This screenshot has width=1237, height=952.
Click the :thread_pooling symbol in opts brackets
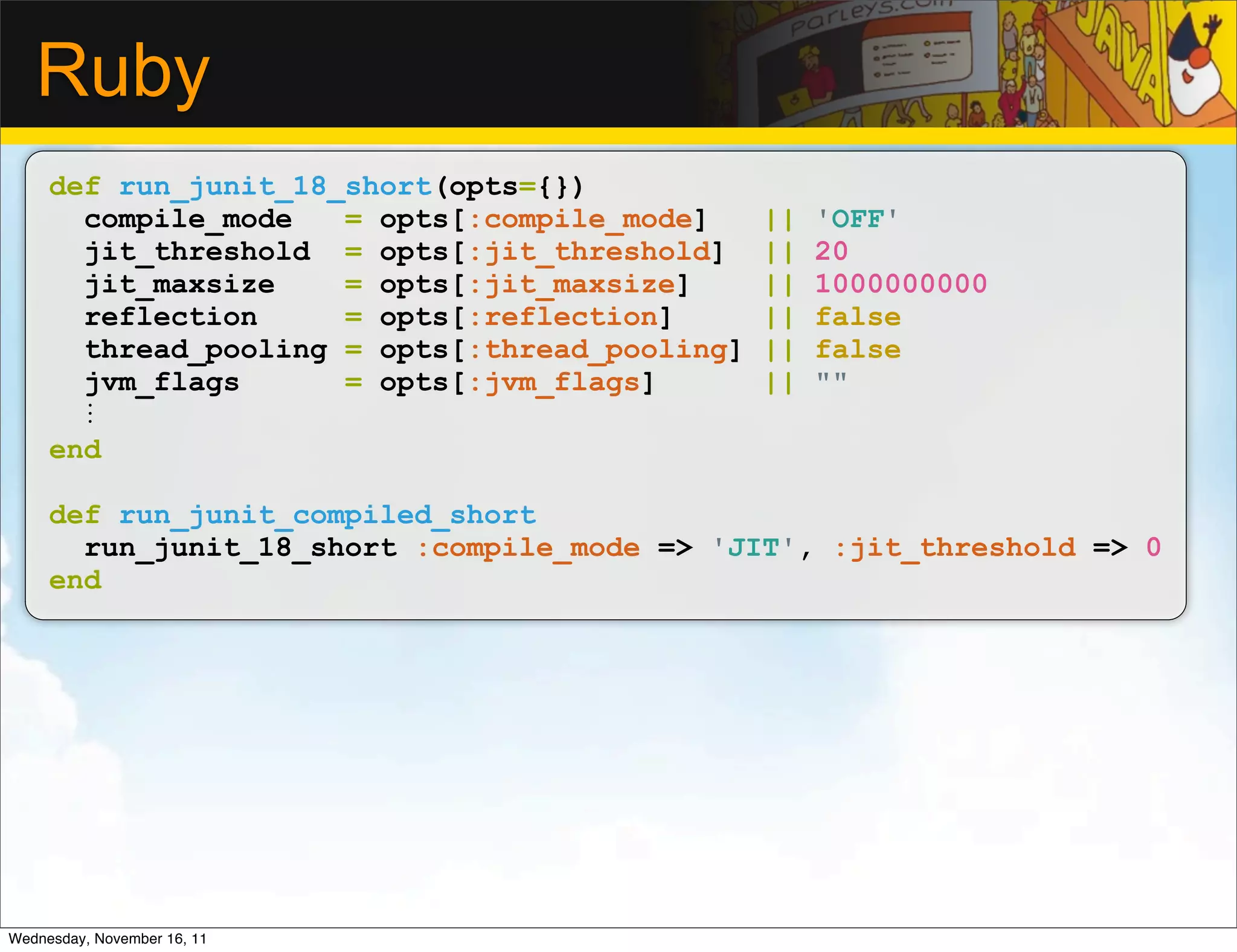click(x=598, y=350)
